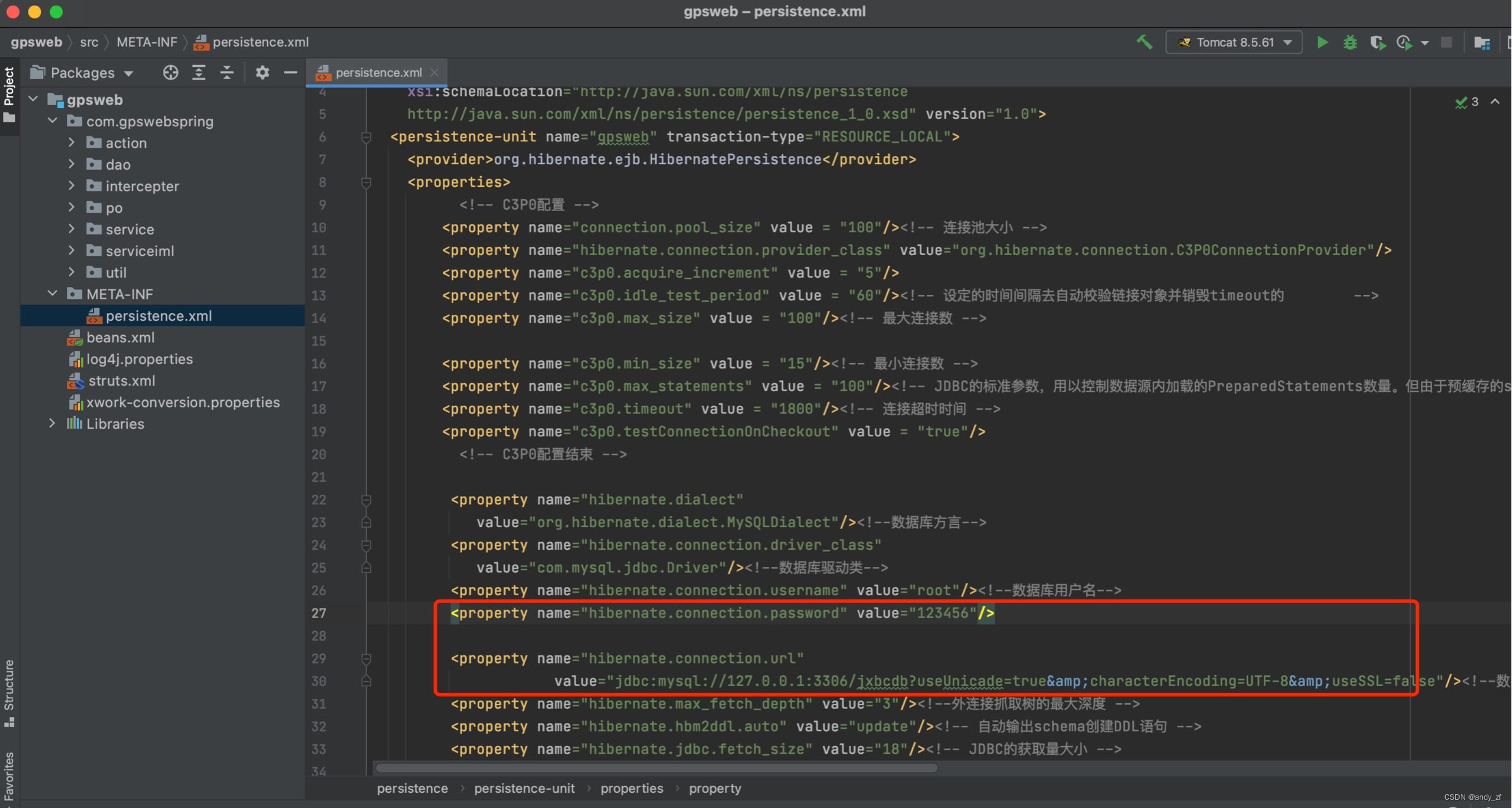Click gpsweb in the navigation breadcrumb

click(x=36, y=42)
